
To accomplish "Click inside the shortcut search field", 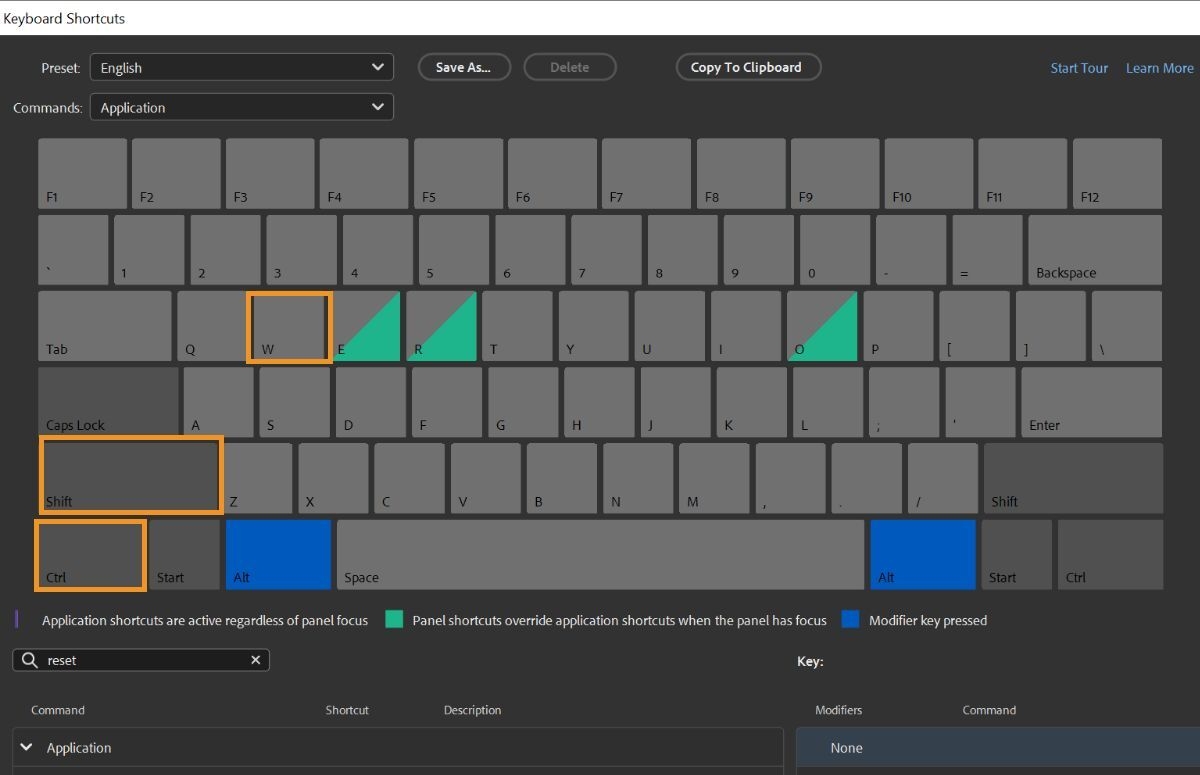I will [x=140, y=660].
